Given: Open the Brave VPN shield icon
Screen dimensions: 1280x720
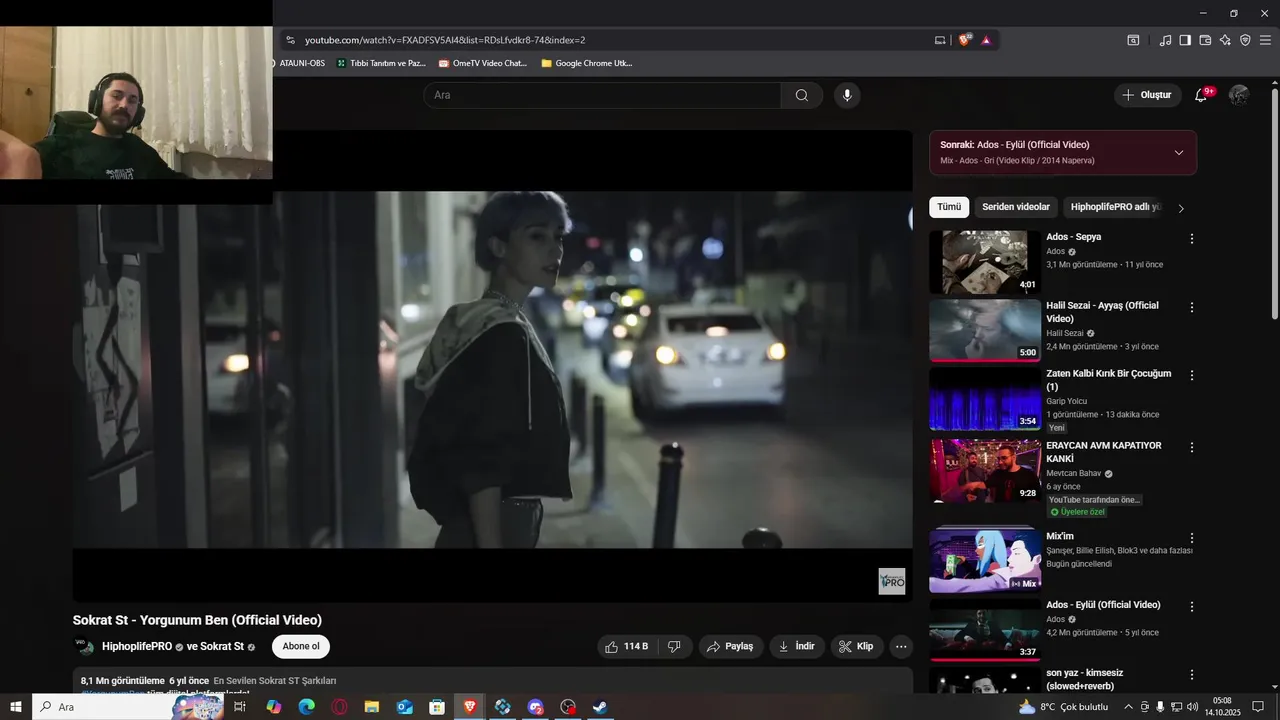Looking at the screenshot, I should pyautogui.click(x=1245, y=40).
